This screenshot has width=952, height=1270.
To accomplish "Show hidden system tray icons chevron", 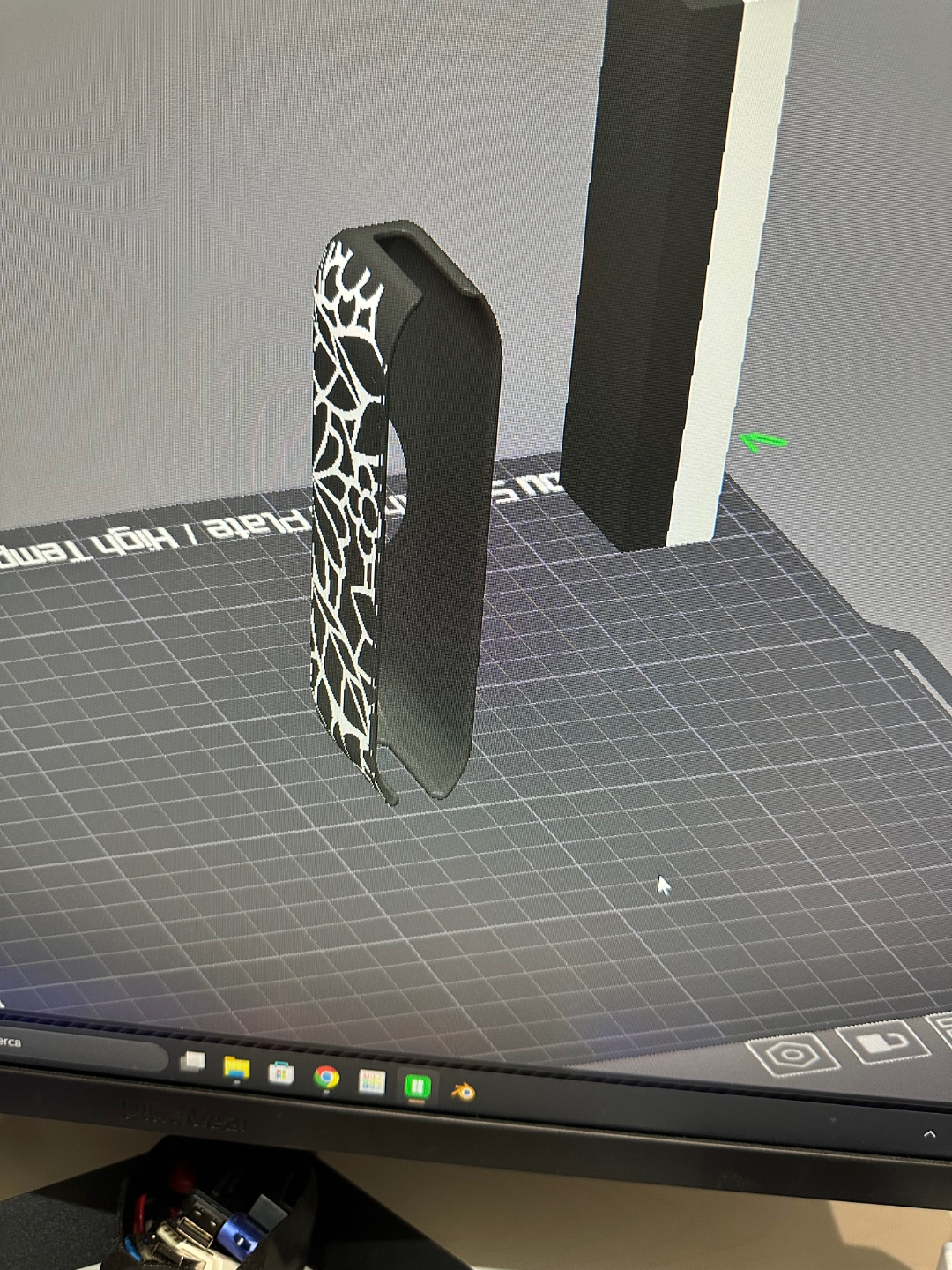I will coord(929,1134).
